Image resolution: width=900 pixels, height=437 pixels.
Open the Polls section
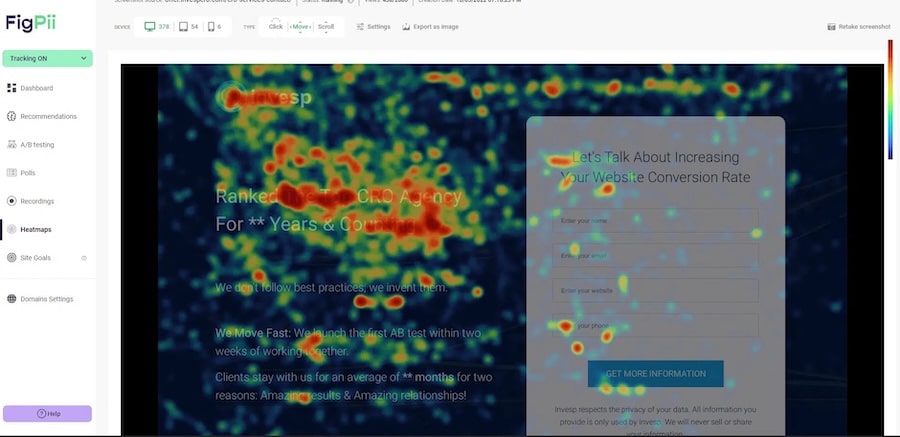(30, 172)
